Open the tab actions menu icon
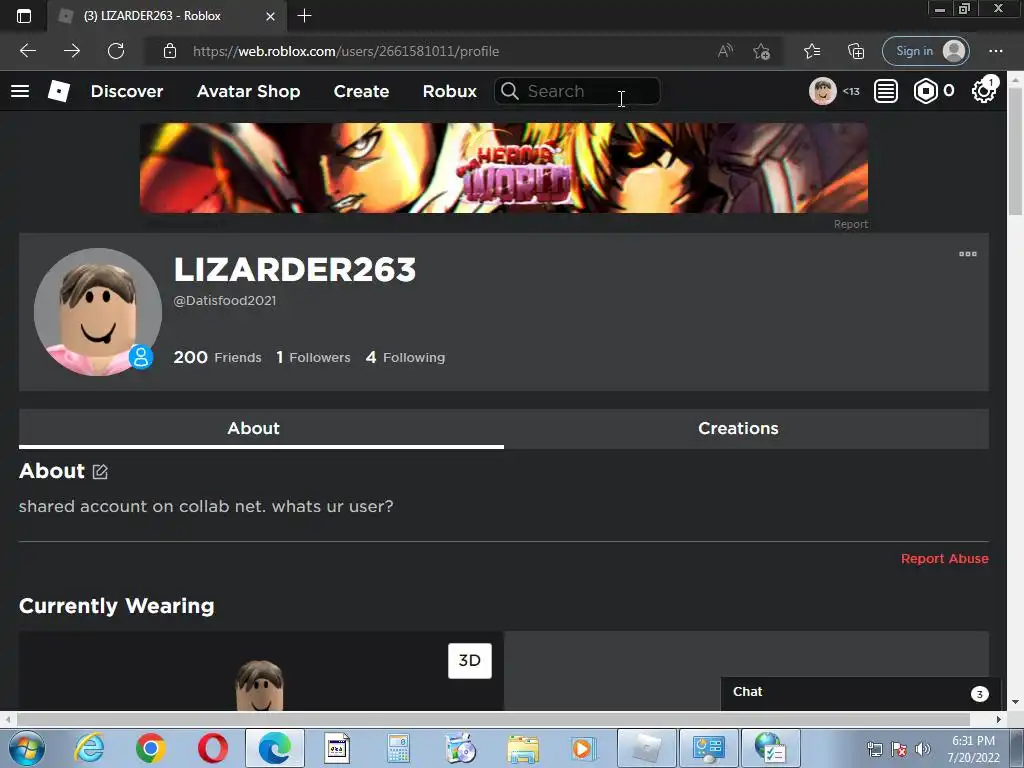1024x768 pixels. click(x=24, y=16)
